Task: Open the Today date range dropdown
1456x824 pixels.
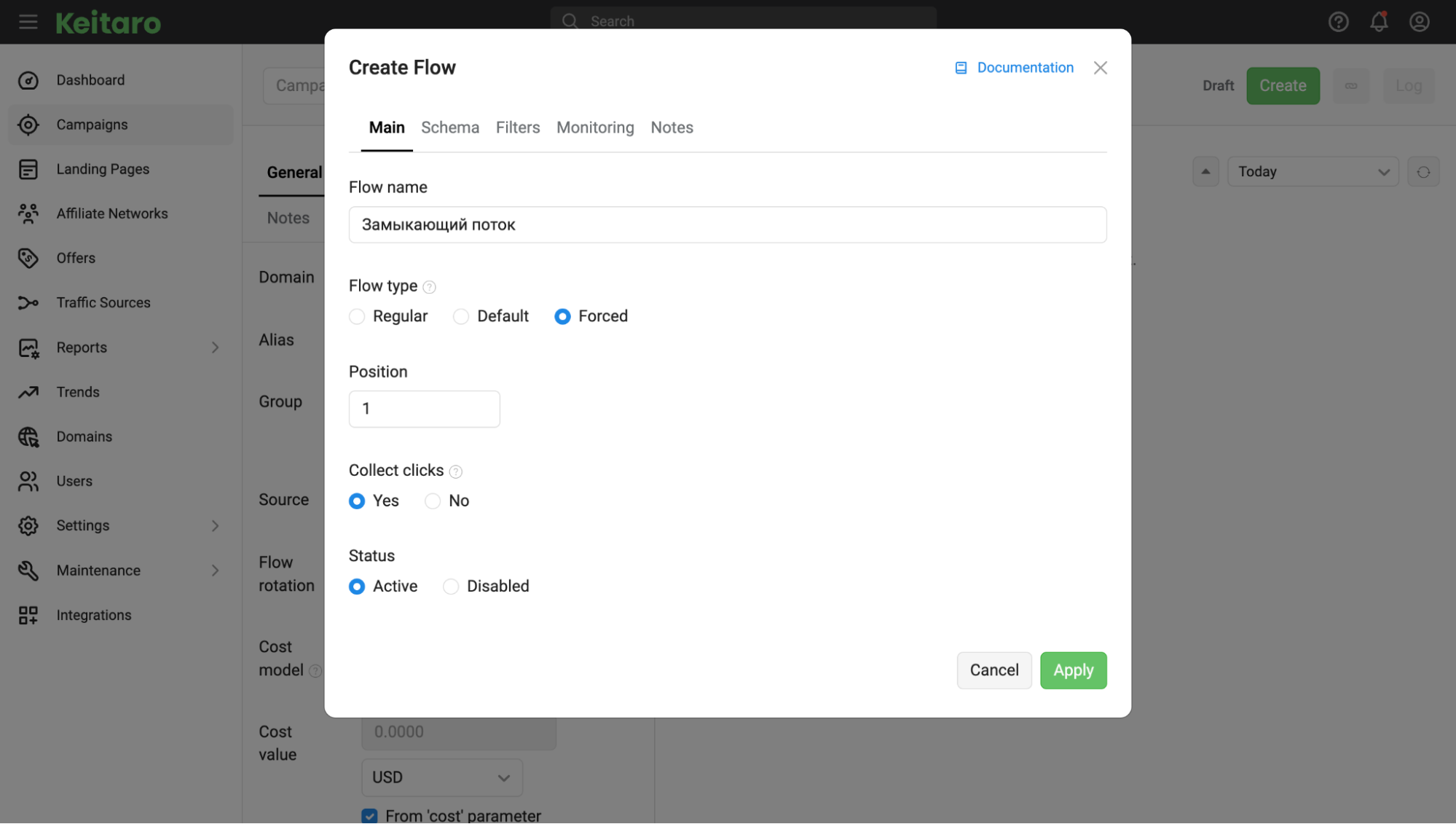Action: pyautogui.click(x=1313, y=172)
